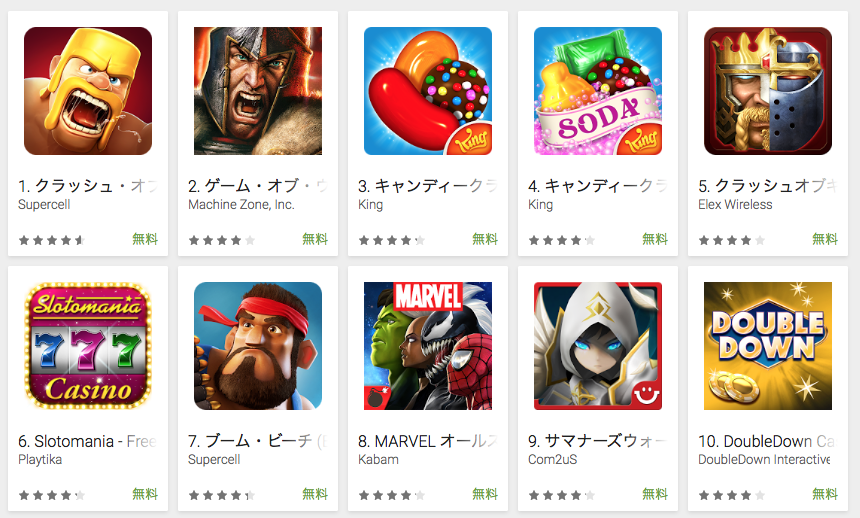Click the 無料 button on Slotomania card
This screenshot has width=860, height=518.
coord(145,494)
